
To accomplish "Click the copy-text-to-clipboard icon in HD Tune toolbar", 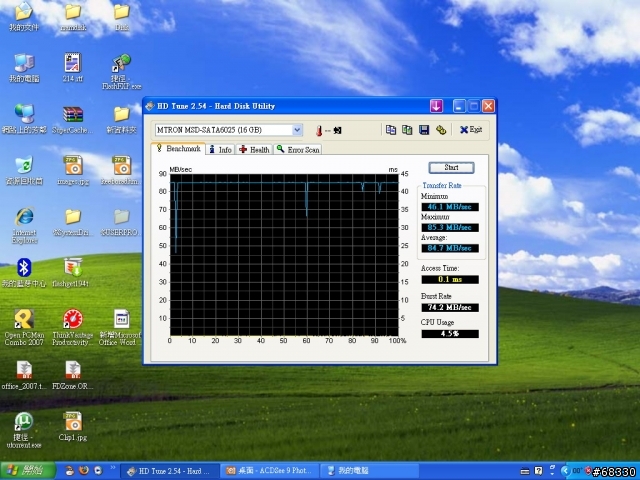I will [x=391, y=130].
